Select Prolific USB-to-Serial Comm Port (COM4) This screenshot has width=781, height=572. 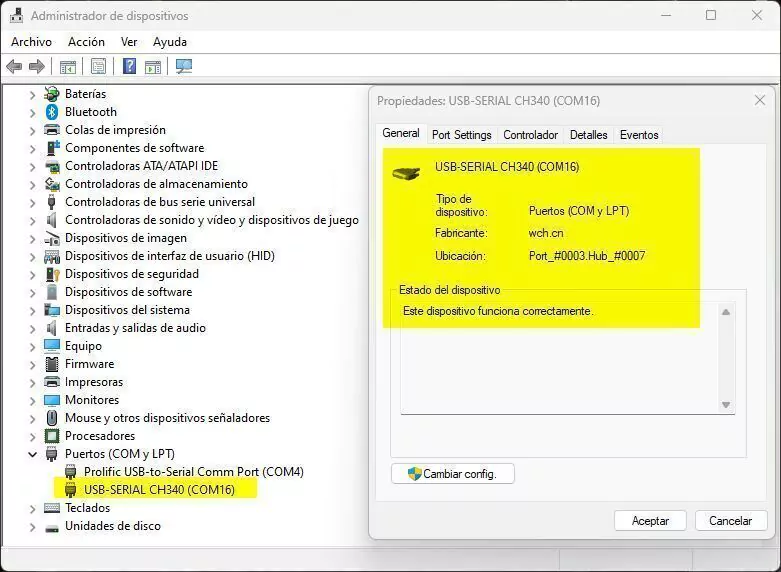pyautogui.click(x=193, y=472)
